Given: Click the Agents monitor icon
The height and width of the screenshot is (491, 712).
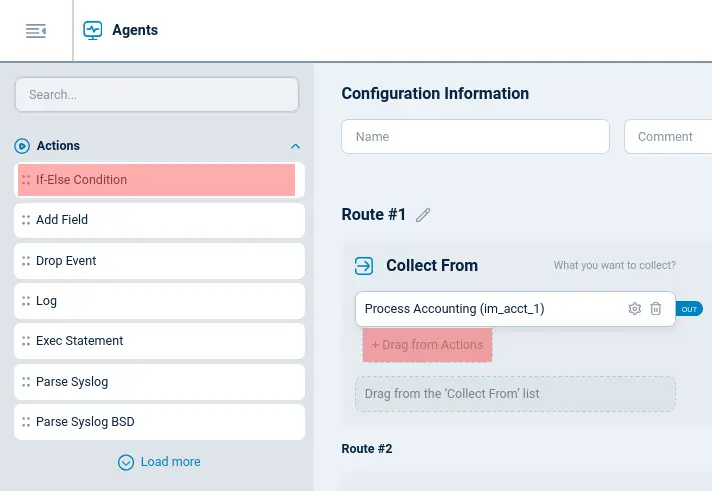Looking at the screenshot, I should (93, 30).
